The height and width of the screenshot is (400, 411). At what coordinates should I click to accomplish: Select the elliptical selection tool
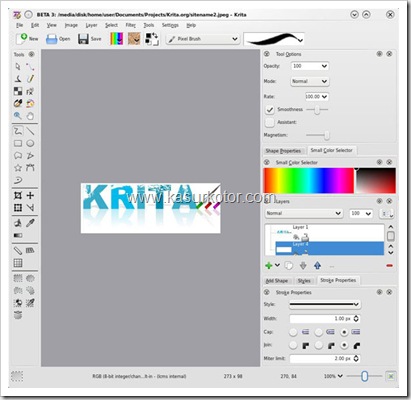click(x=30, y=278)
